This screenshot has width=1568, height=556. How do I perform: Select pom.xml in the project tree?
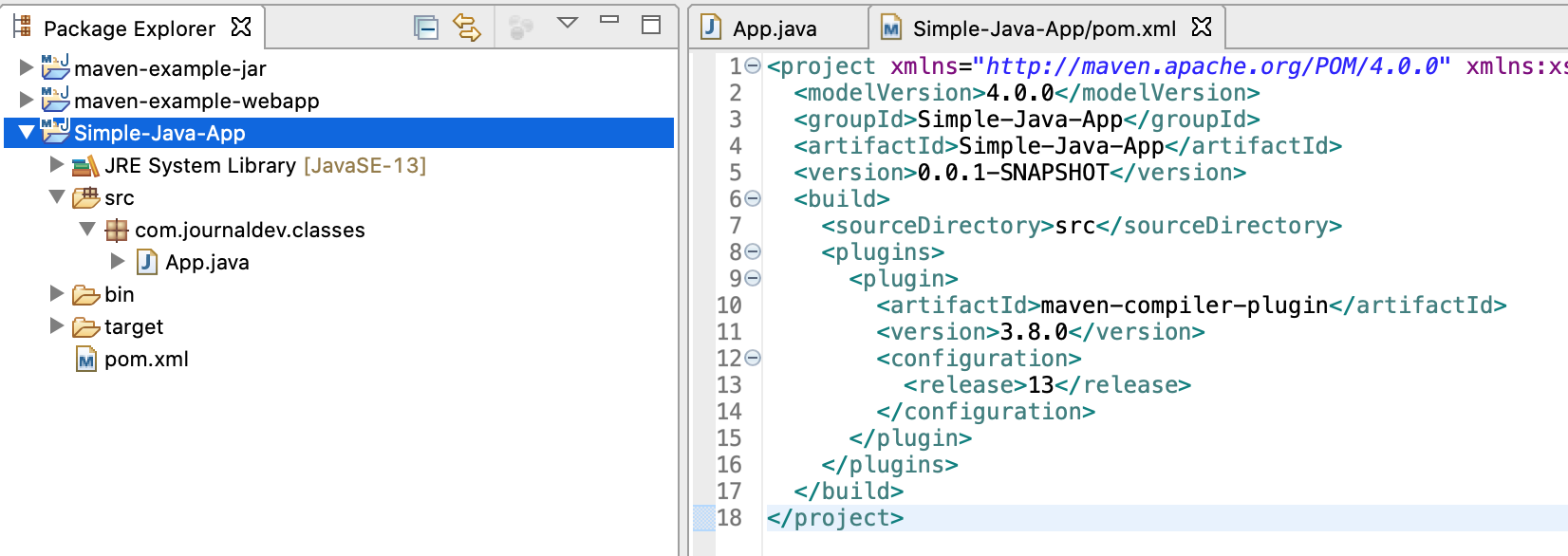tap(146, 359)
